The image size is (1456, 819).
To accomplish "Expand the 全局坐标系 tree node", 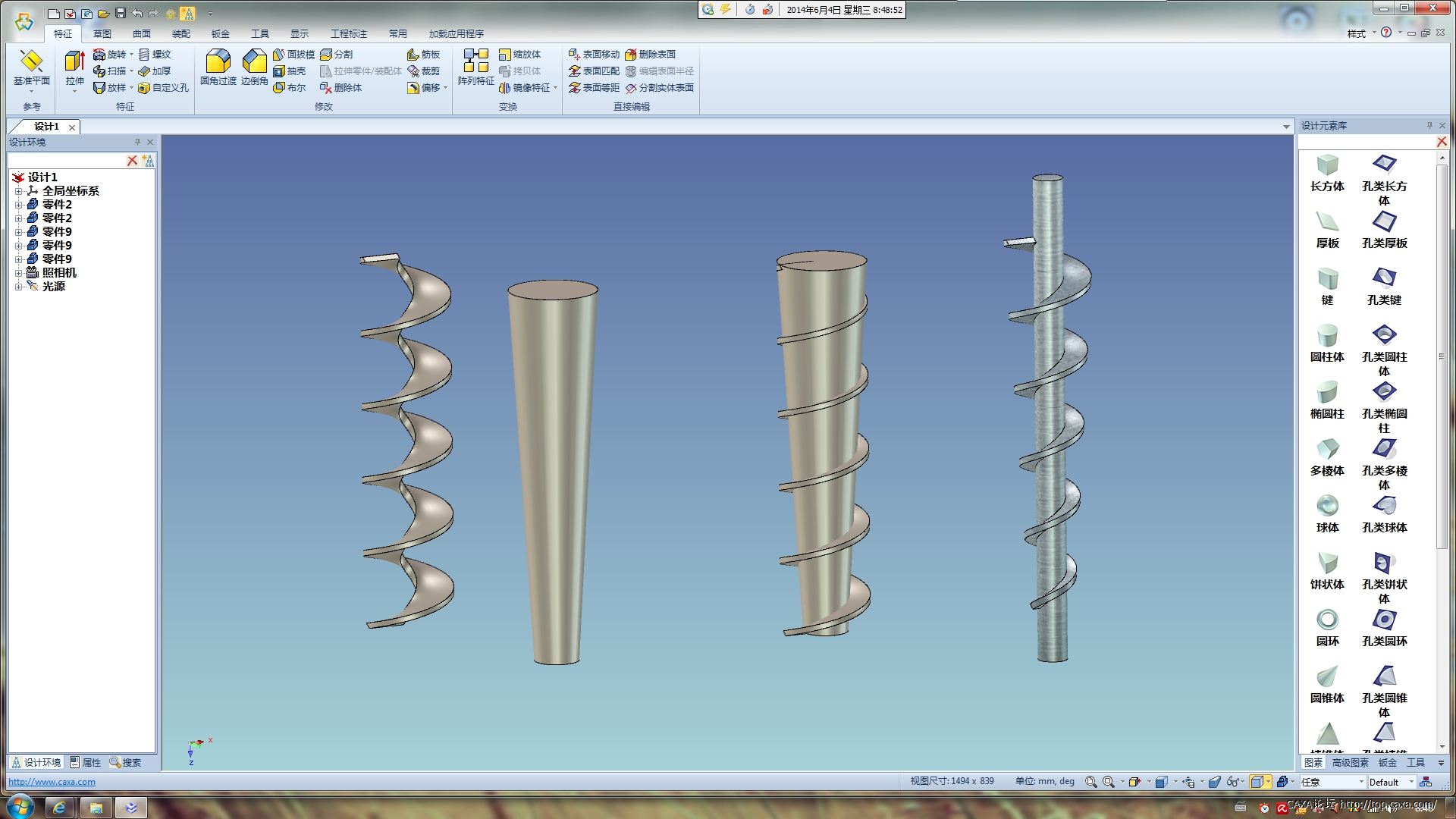I will [x=18, y=191].
